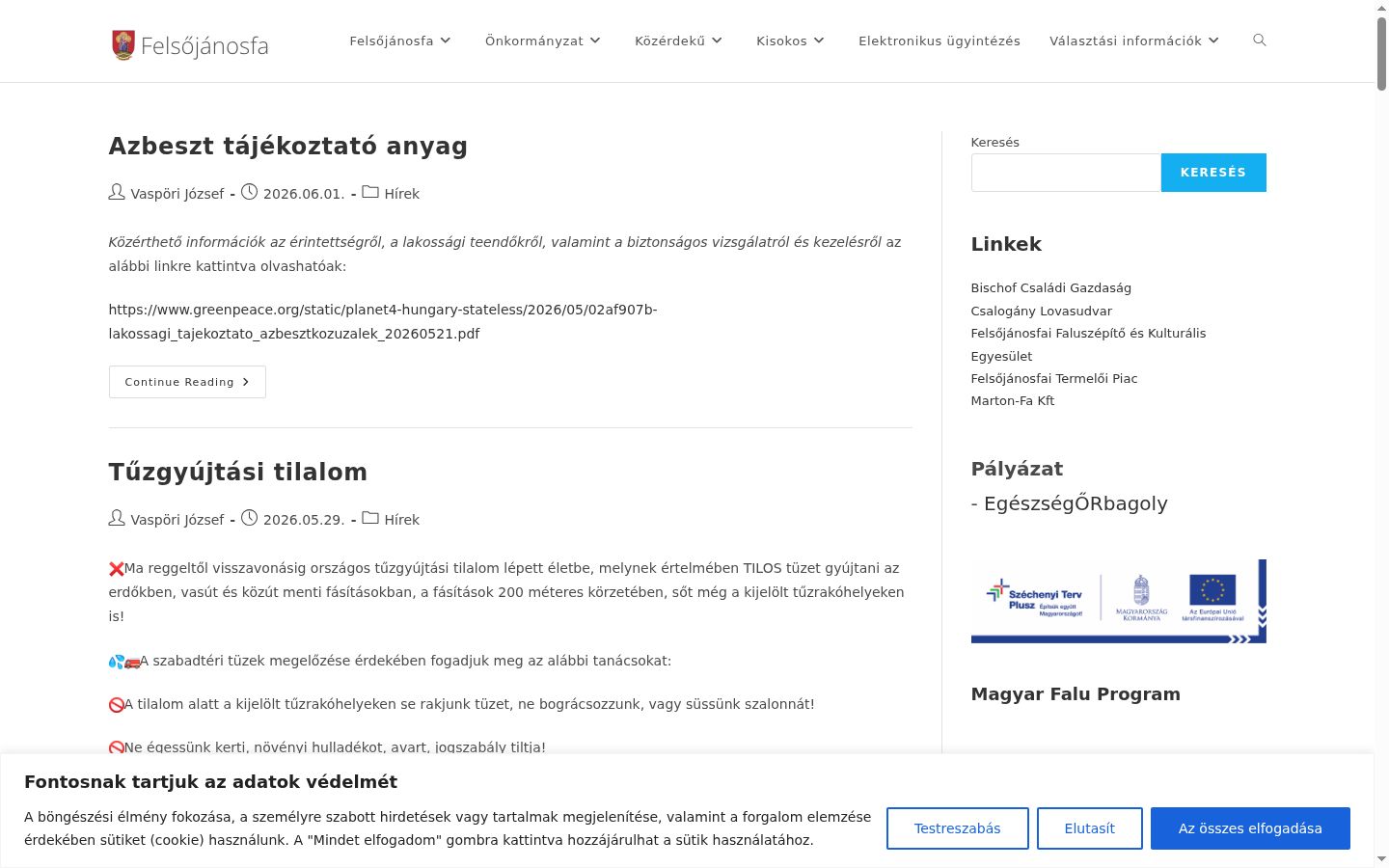Click the Magyar Falu Program heading
This screenshot has height=868, width=1389.
click(x=1076, y=694)
